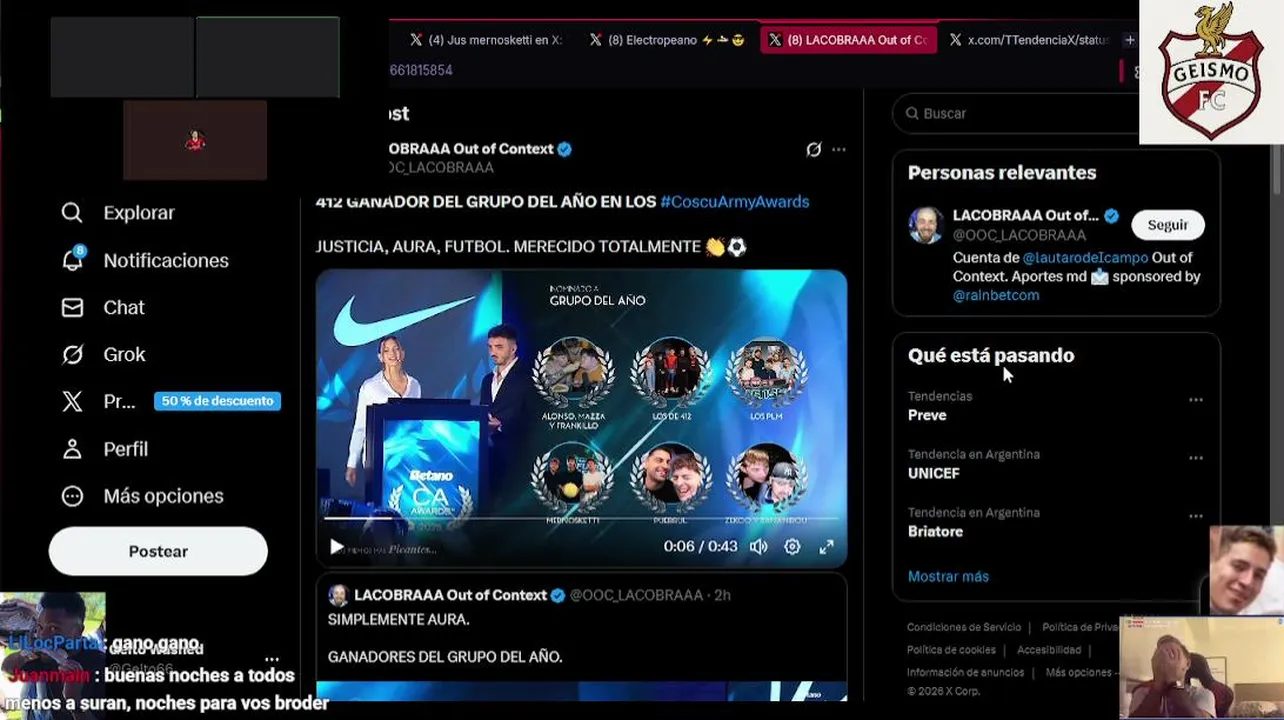This screenshot has height=720, width=1284.
Task: Switch to Jus mernosketti en X tab
Action: (486, 40)
